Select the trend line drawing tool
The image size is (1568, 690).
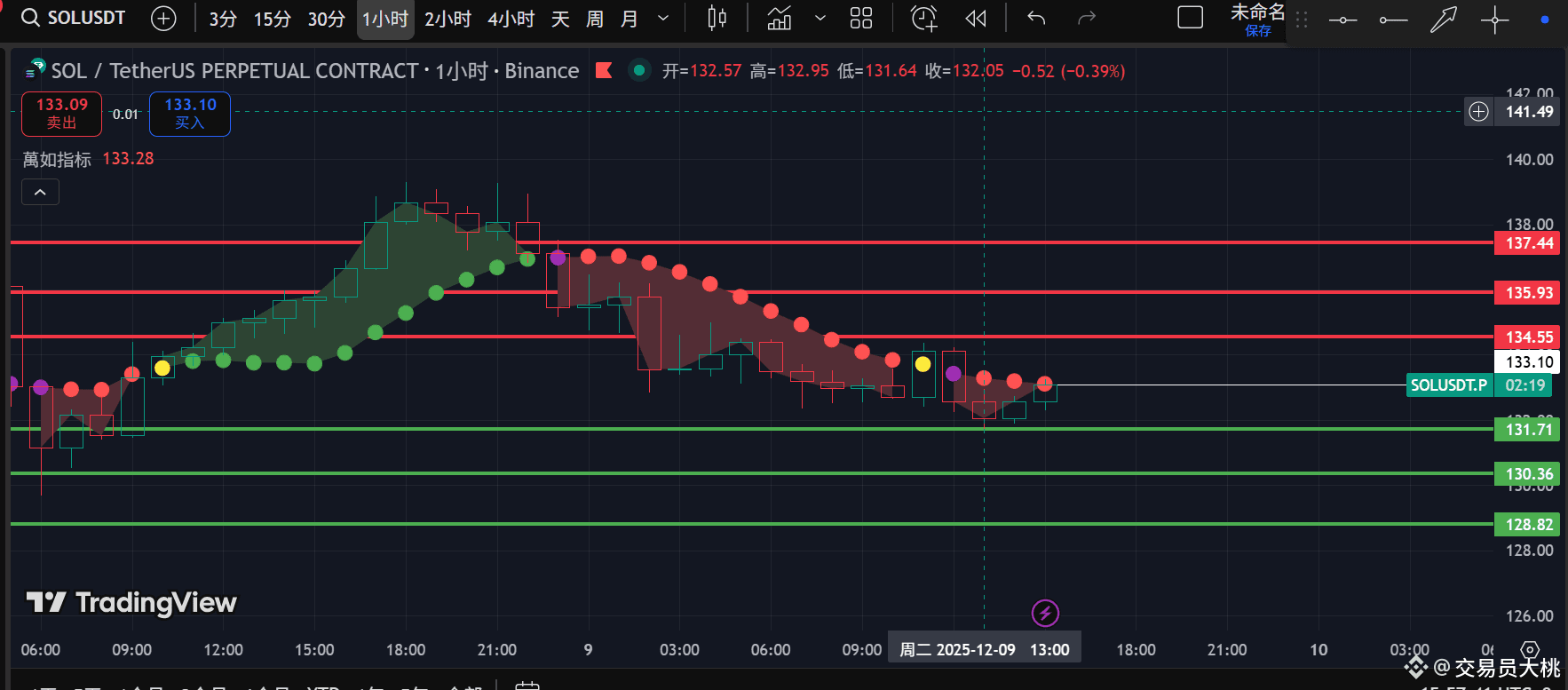1342,20
